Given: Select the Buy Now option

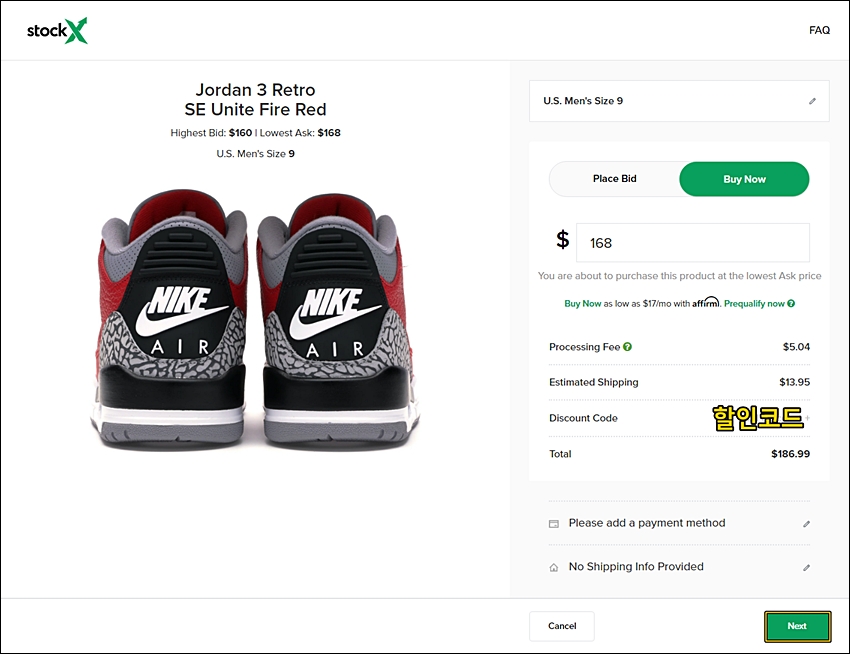Looking at the screenshot, I should (x=744, y=179).
